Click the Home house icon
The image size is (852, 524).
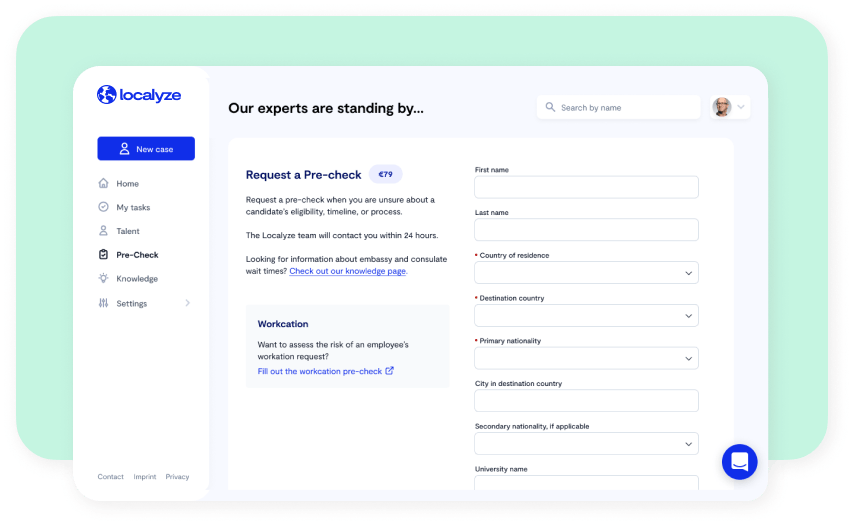[103, 183]
